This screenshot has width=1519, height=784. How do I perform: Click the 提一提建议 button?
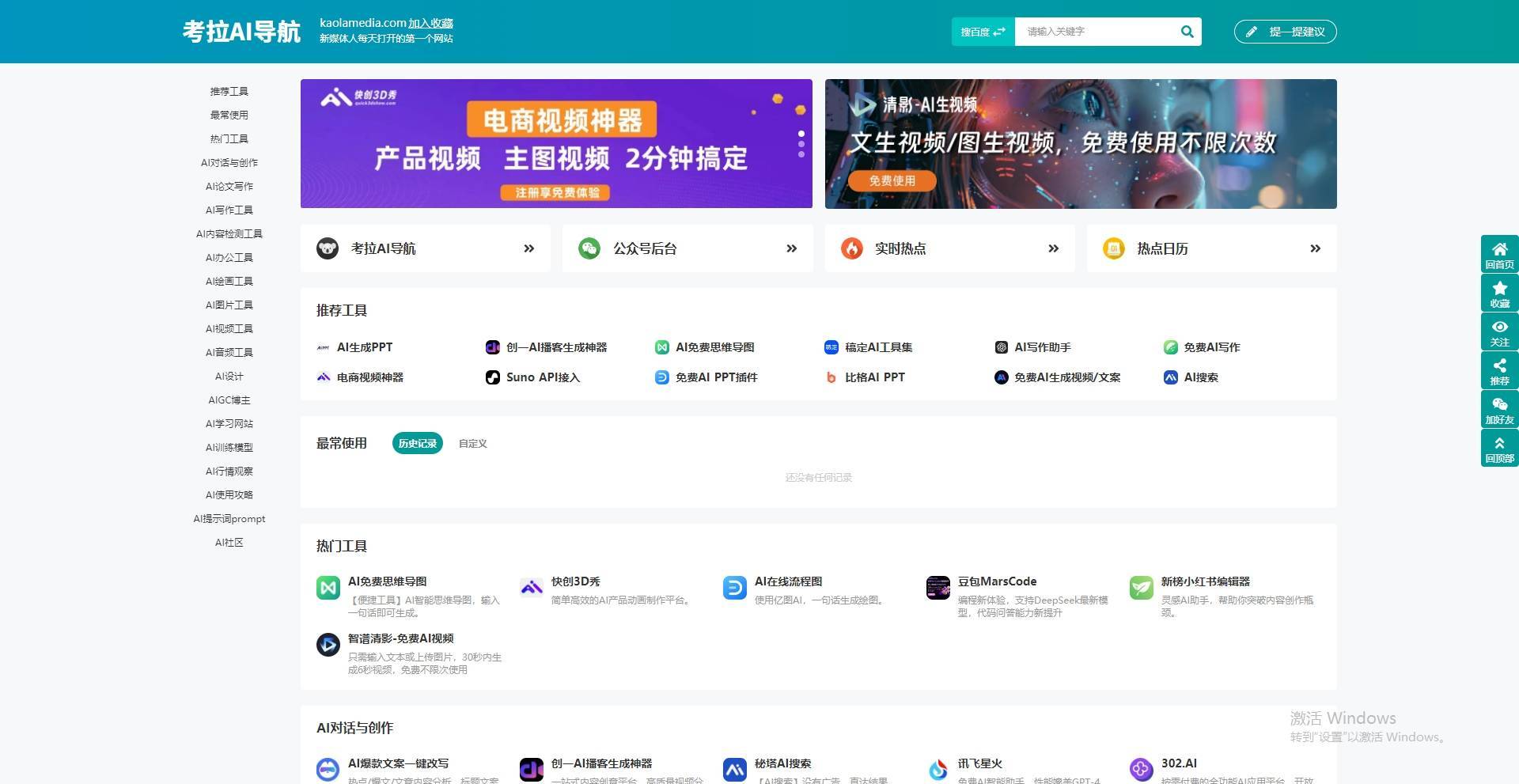coord(1286,32)
